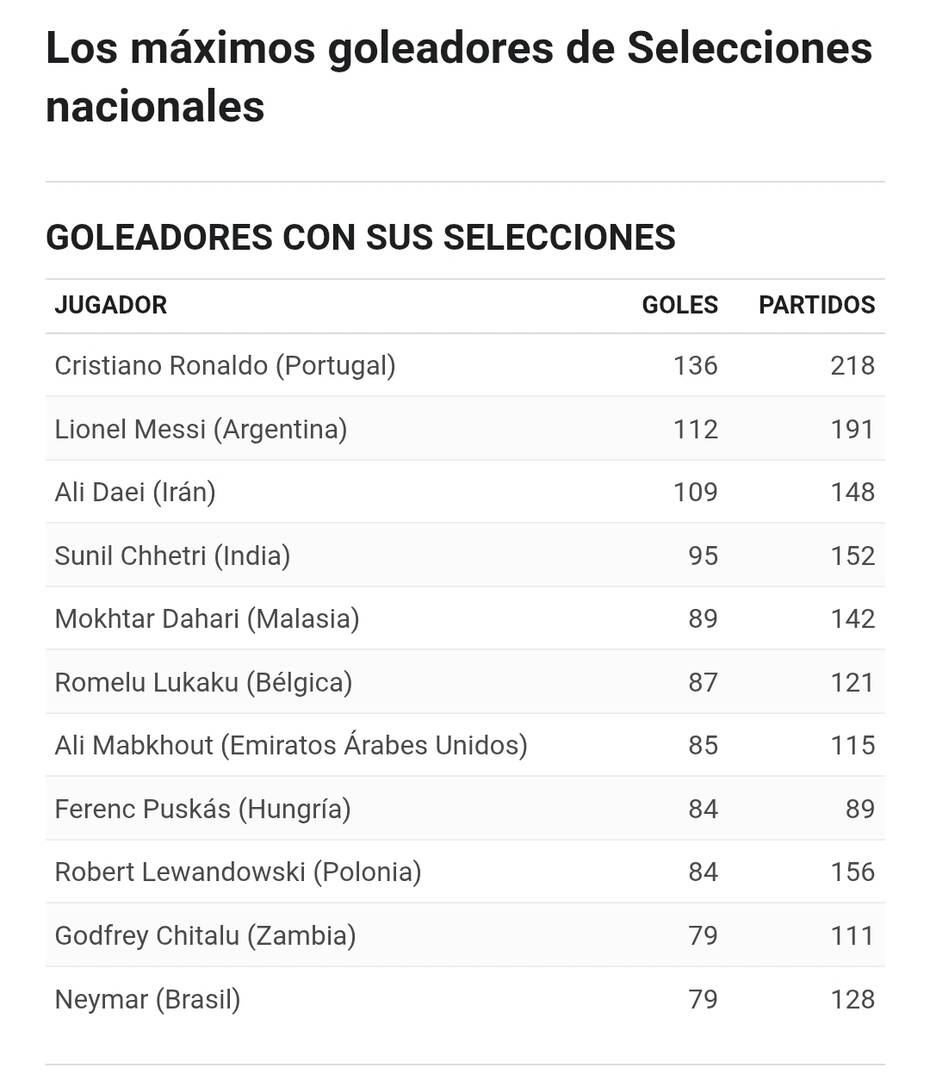Viewport: 930px width, 1080px height.
Task: Click Messi's 191 matches value
Action: (853, 429)
